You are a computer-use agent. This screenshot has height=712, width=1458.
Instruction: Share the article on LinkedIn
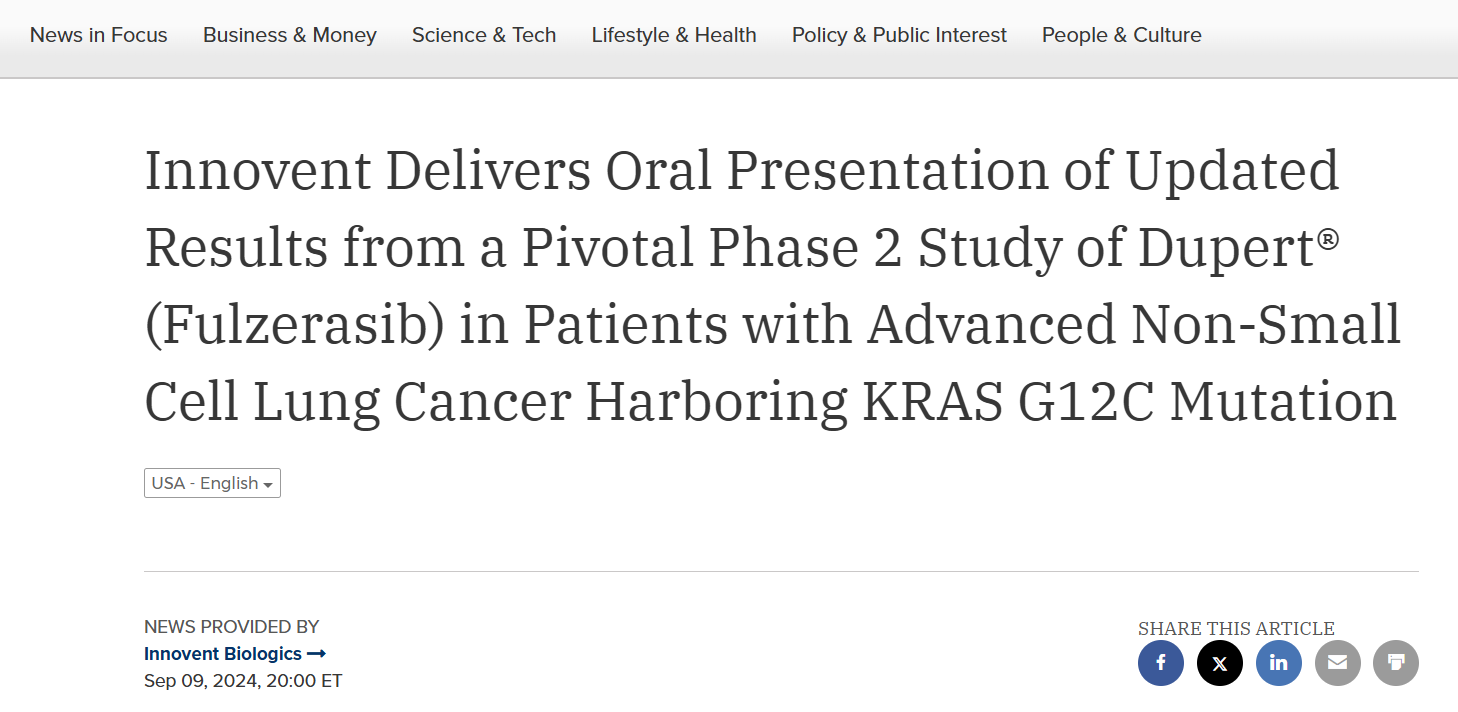(x=1279, y=663)
